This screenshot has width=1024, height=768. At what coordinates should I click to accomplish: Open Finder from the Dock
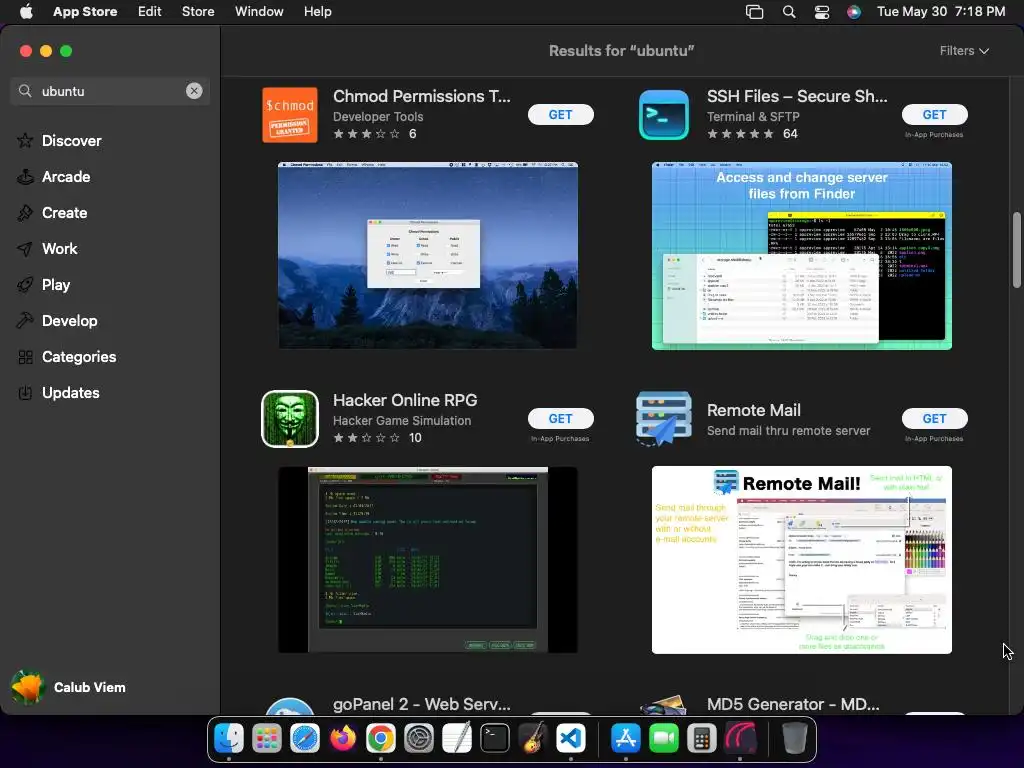pos(229,739)
